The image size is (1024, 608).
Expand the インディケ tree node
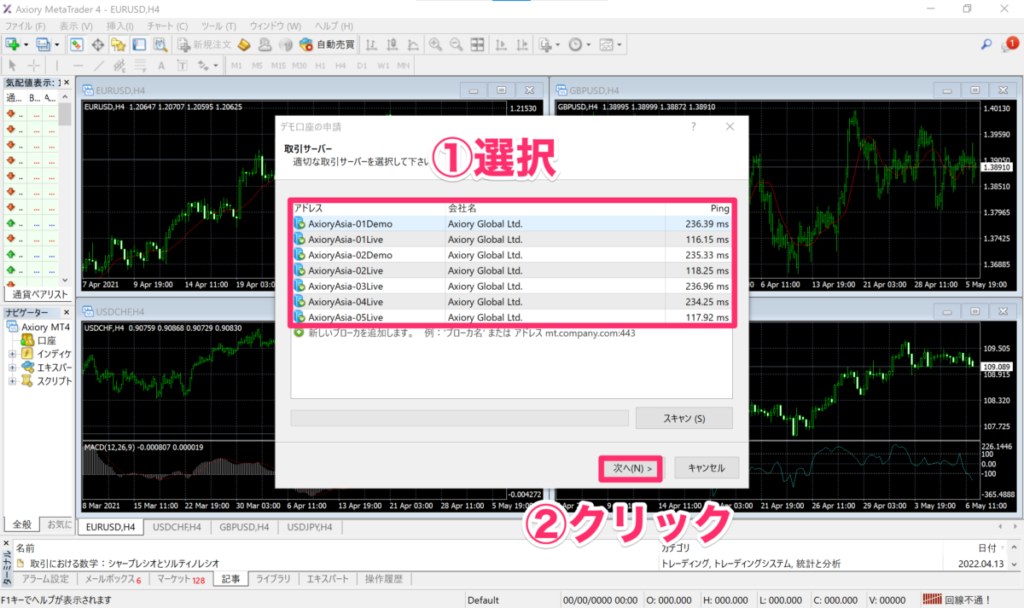pos(12,354)
